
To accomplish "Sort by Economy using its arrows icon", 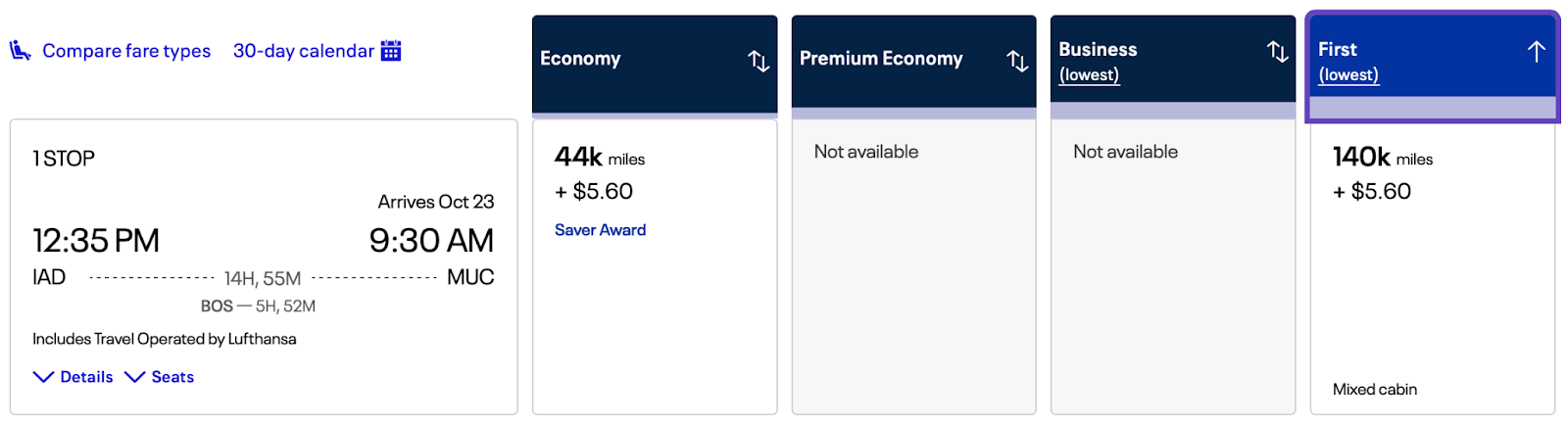I will 759,61.
